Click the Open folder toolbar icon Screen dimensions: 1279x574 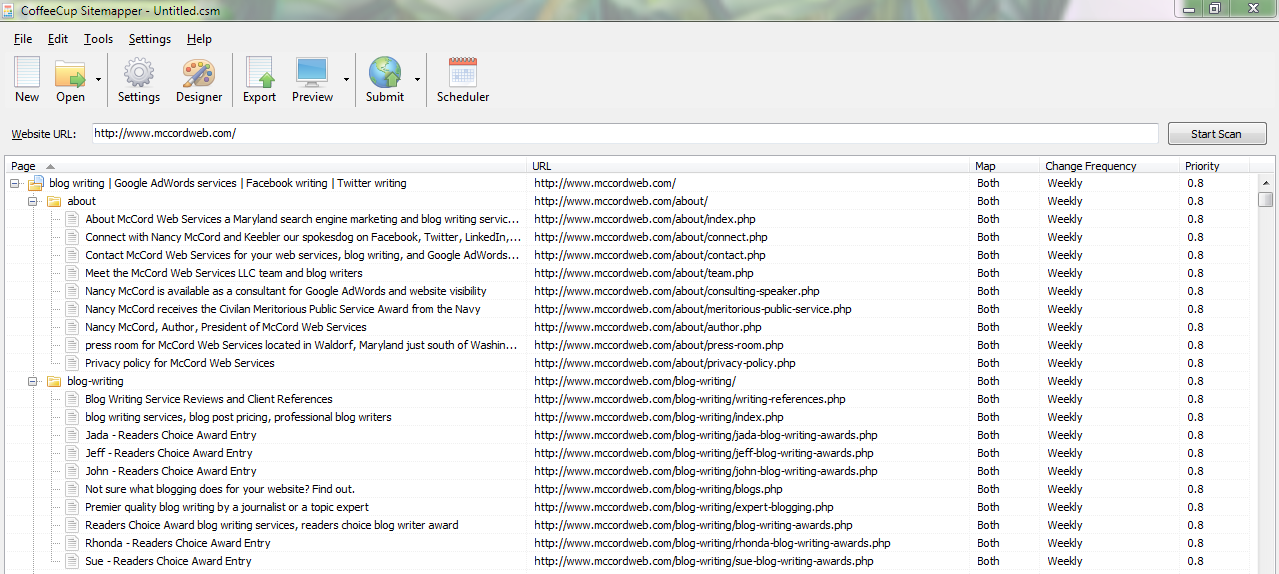point(70,72)
